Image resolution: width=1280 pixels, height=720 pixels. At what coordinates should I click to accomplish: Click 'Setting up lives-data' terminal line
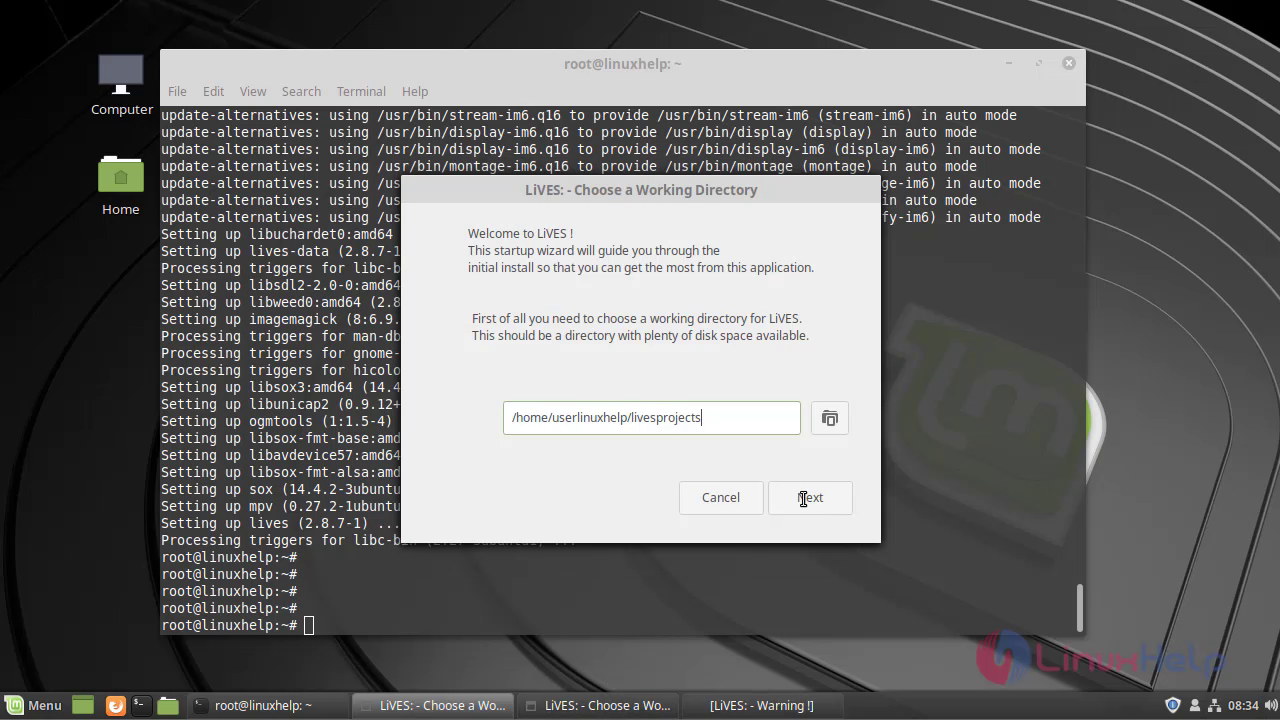(281, 251)
